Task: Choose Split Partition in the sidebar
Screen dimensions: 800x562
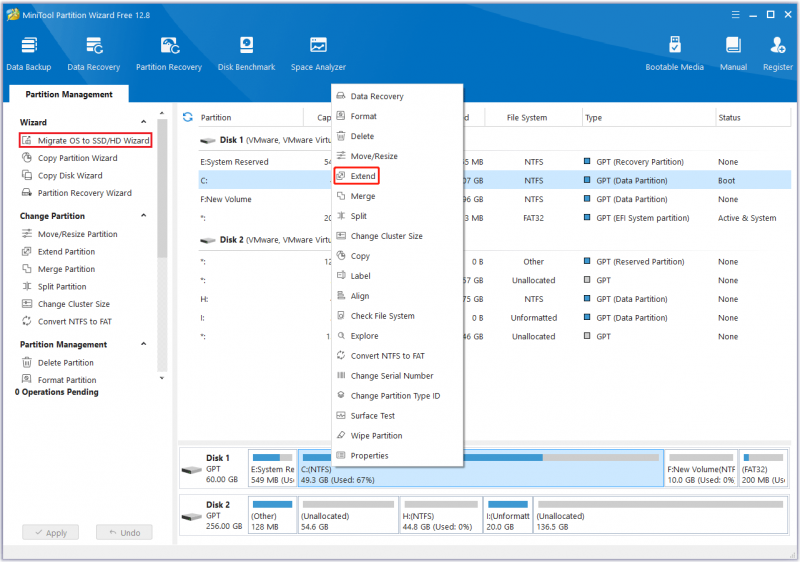Action: tap(54, 287)
